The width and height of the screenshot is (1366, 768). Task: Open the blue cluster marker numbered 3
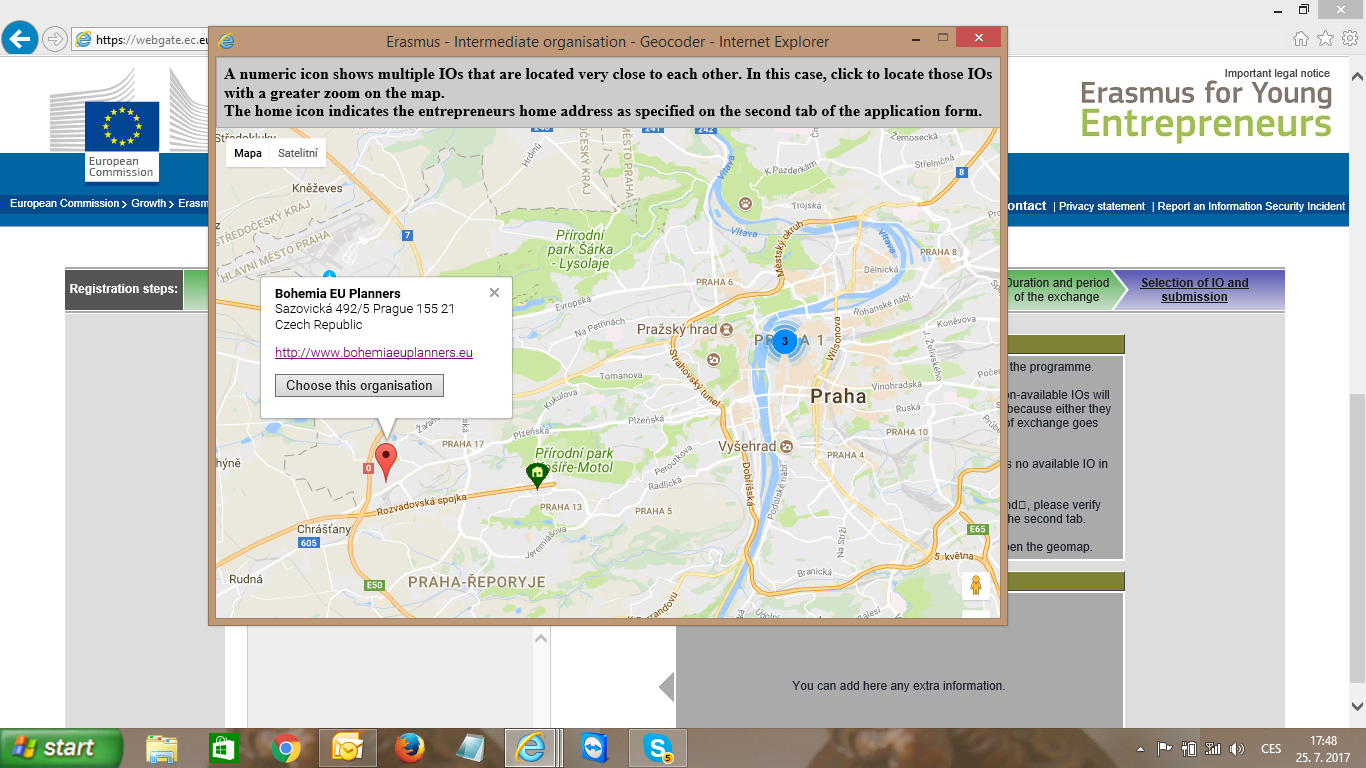pyautogui.click(x=784, y=341)
